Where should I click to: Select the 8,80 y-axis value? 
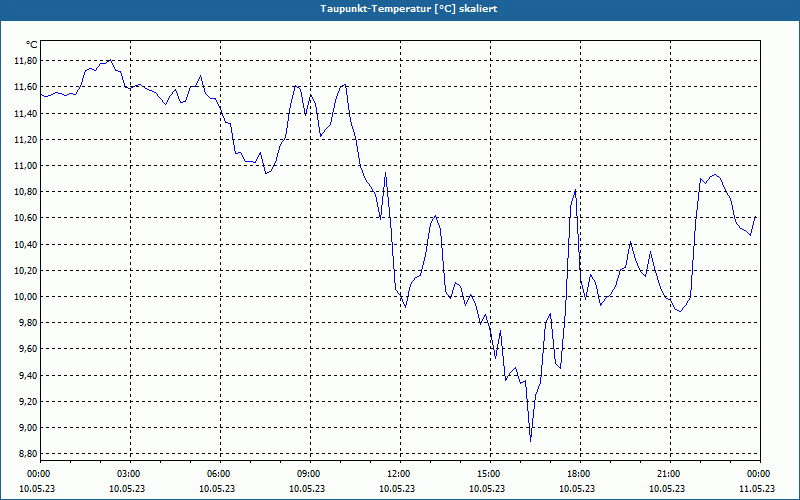[x=28, y=454]
